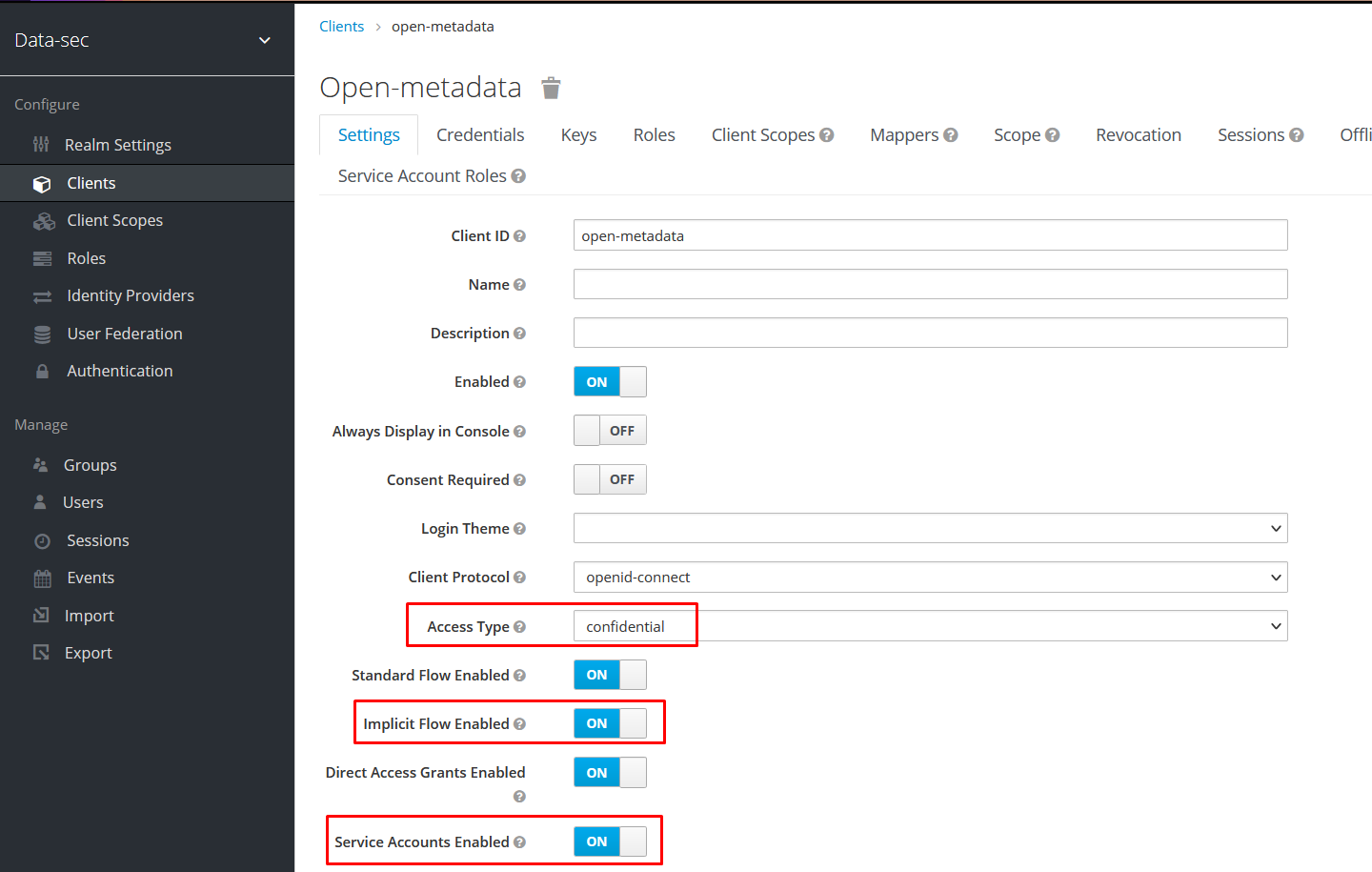
Task: Enable Always Display in Console
Action: pos(610,430)
